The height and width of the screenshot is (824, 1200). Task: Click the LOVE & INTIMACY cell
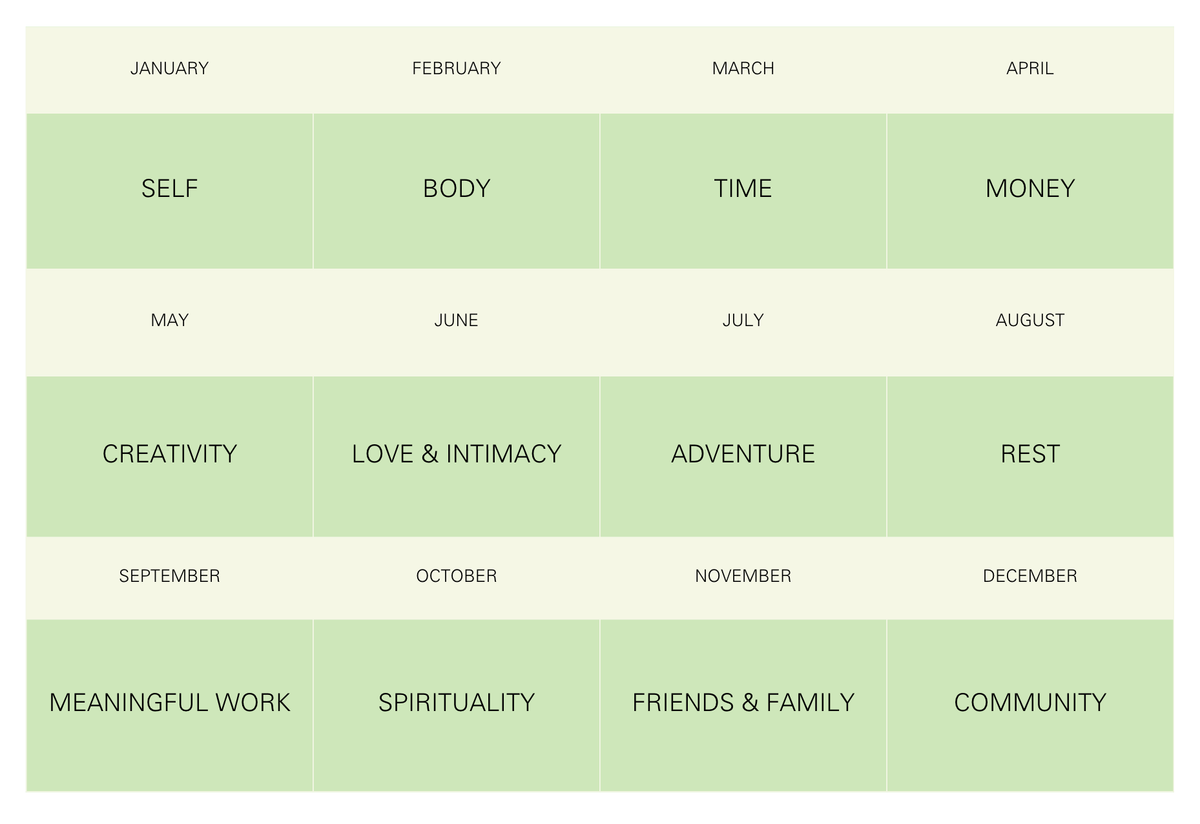[456, 454]
